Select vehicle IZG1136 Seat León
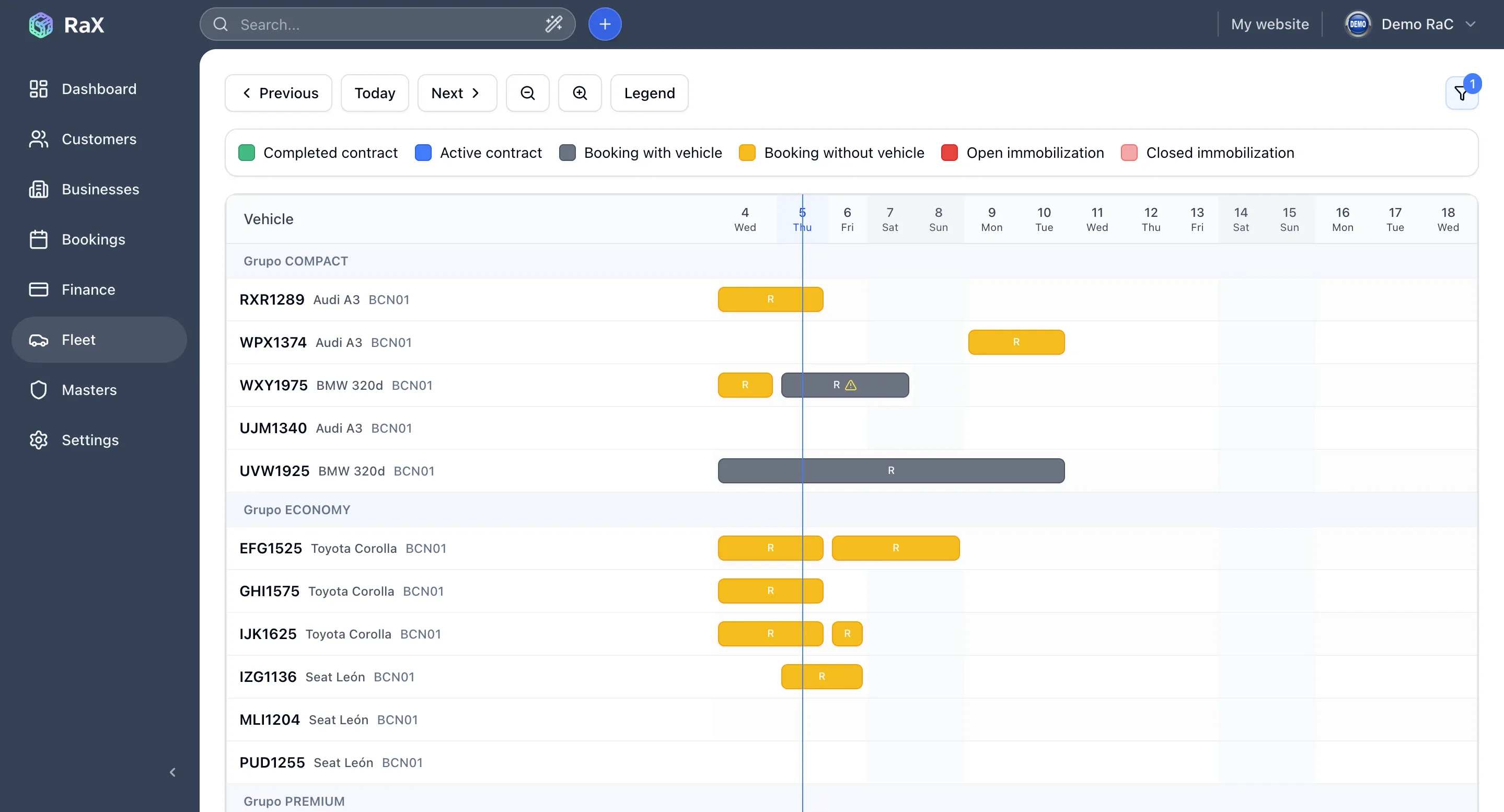 pos(327,677)
